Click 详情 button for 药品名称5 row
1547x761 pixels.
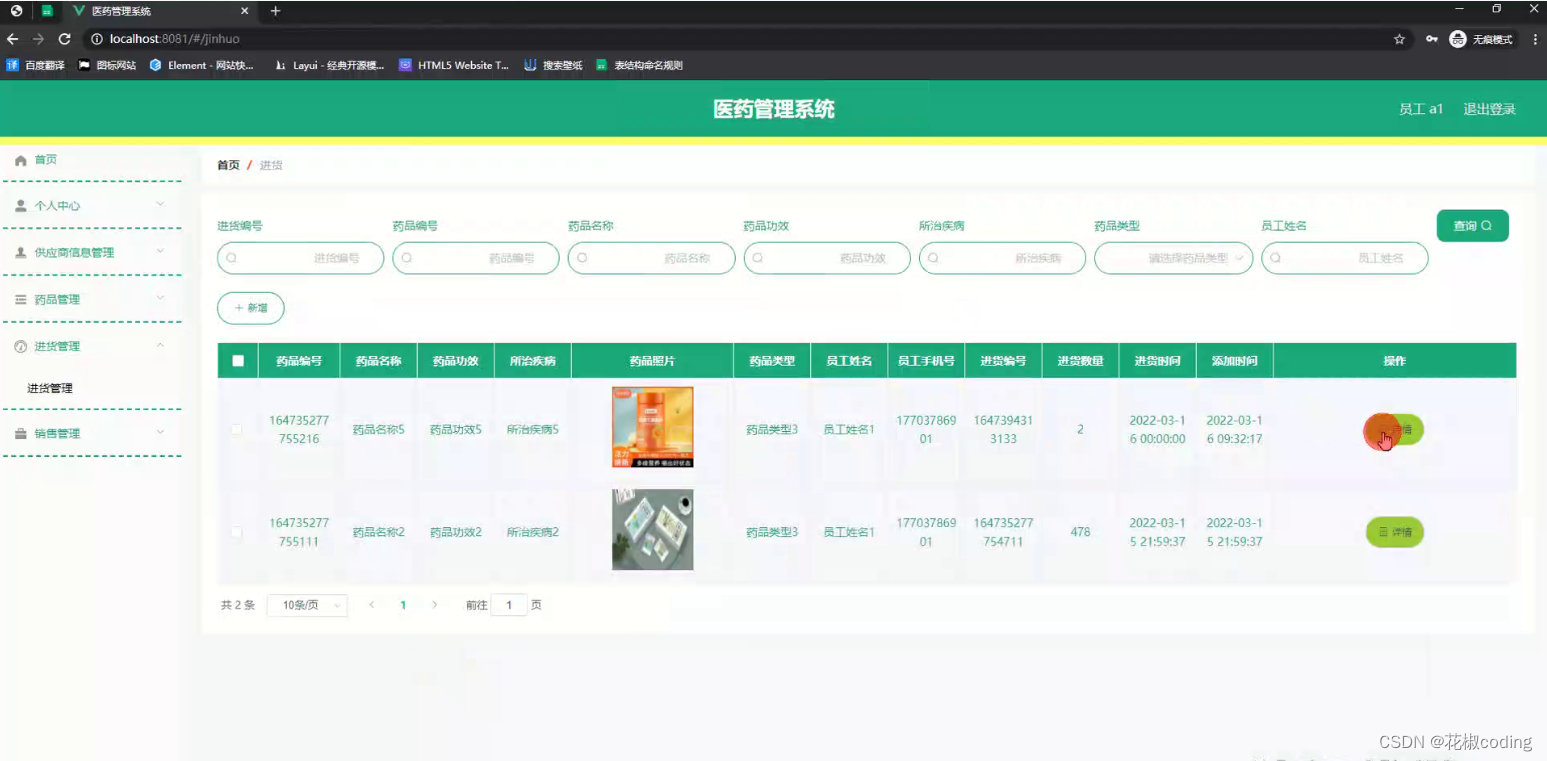[x=1394, y=430]
